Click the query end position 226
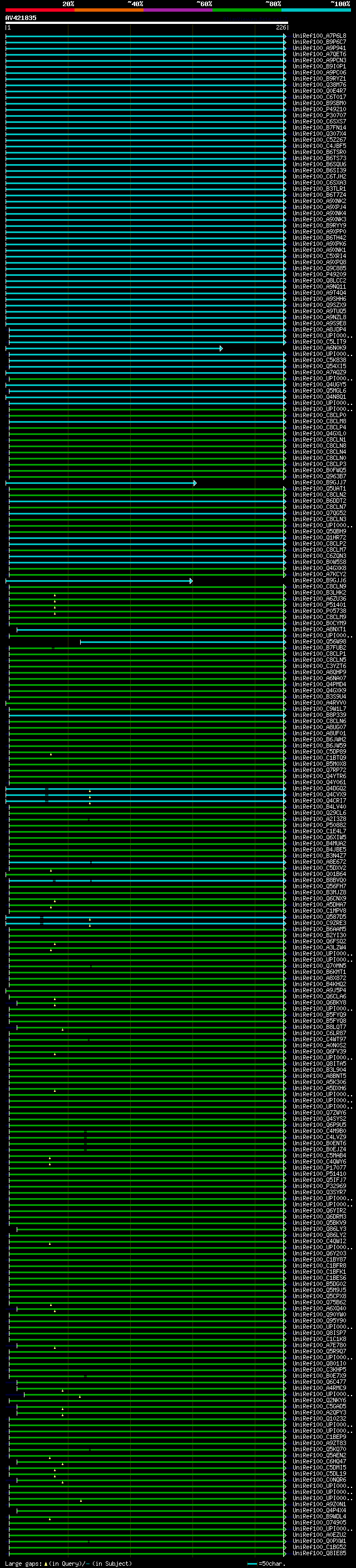This screenshot has height=1568, width=356. tap(280, 27)
